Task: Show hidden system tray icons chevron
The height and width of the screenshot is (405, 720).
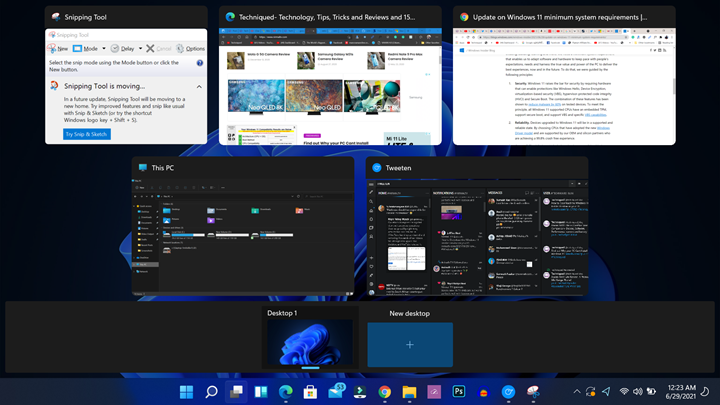Action: click(x=577, y=391)
